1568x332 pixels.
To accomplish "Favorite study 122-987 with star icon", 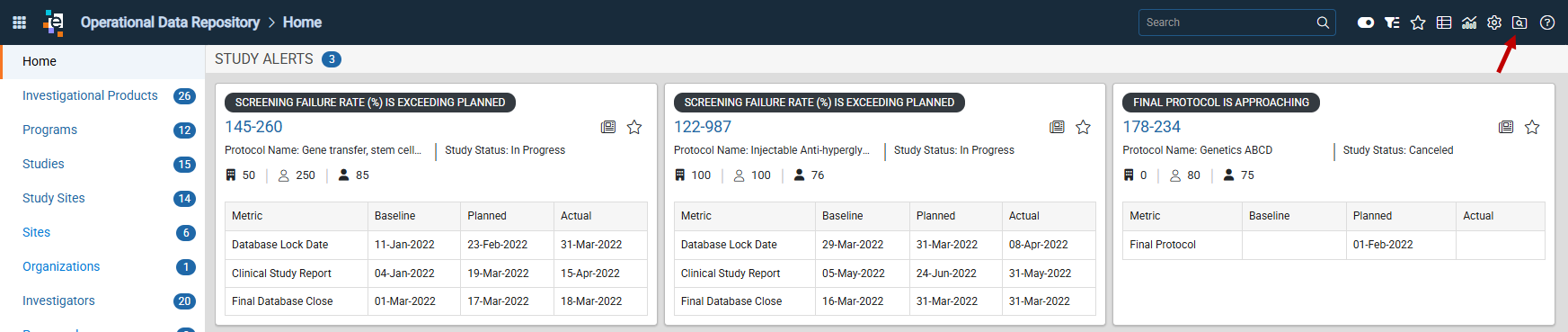I will 1083,127.
